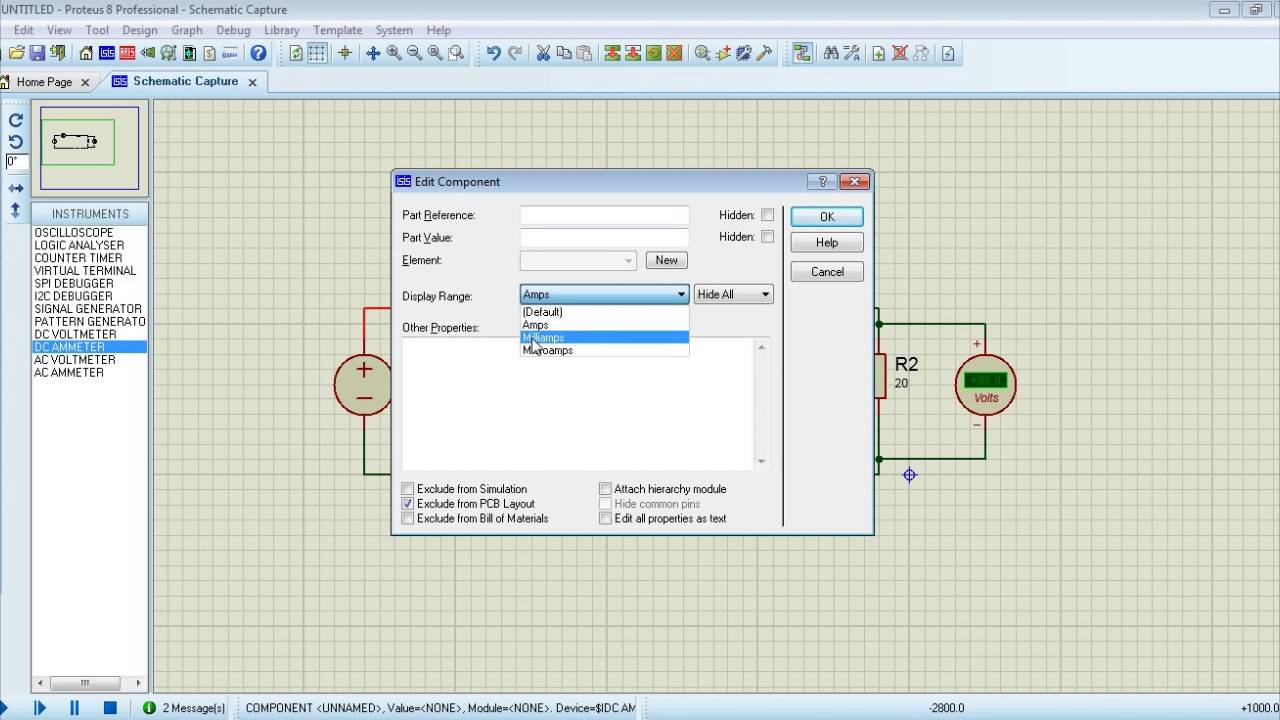
Task: Open the Library menu
Action: 282,30
